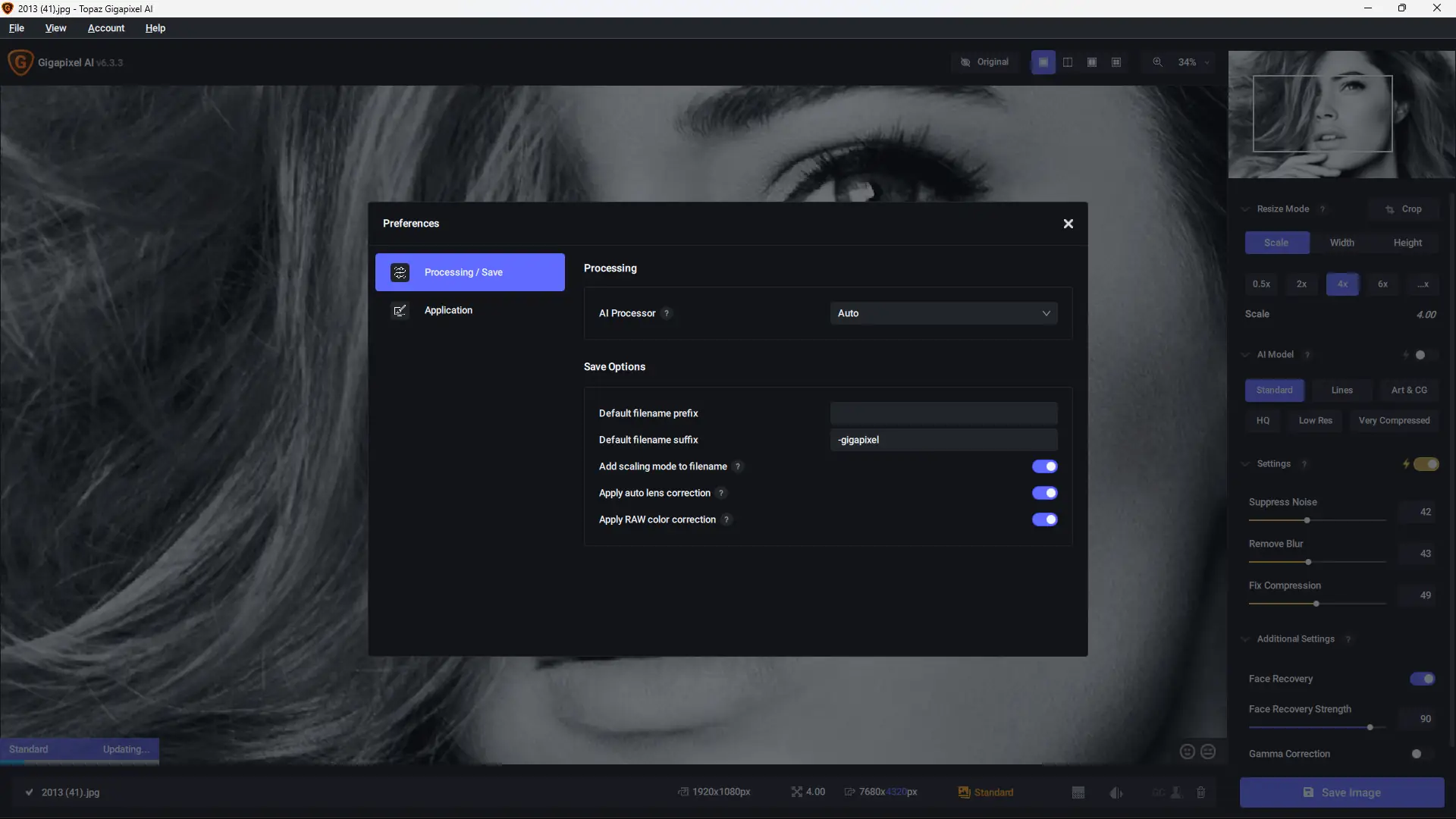Switch to side-by-side view layout icon
This screenshot has width=1456, height=819.
tap(1092, 62)
